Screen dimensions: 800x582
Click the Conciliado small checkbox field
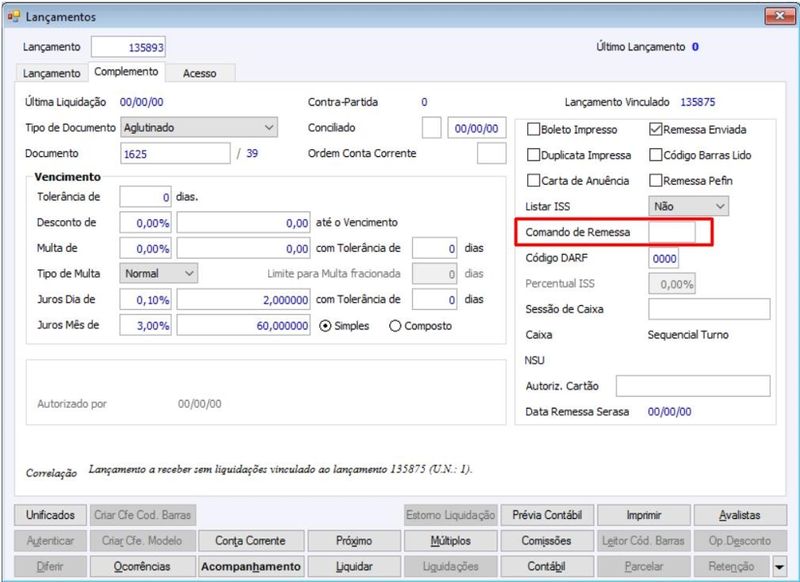[x=432, y=128]
